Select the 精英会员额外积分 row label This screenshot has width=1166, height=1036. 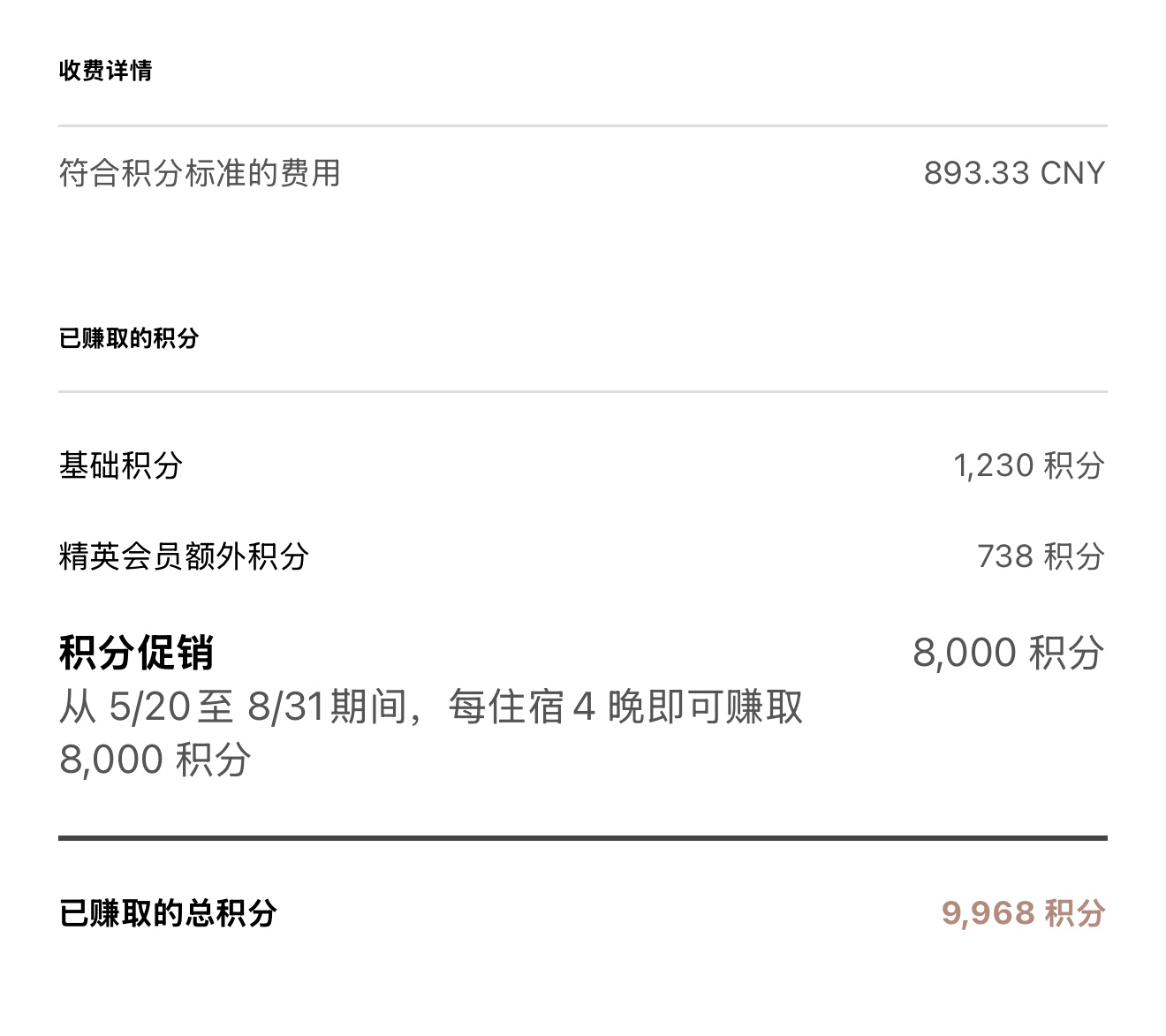[184, 556]
